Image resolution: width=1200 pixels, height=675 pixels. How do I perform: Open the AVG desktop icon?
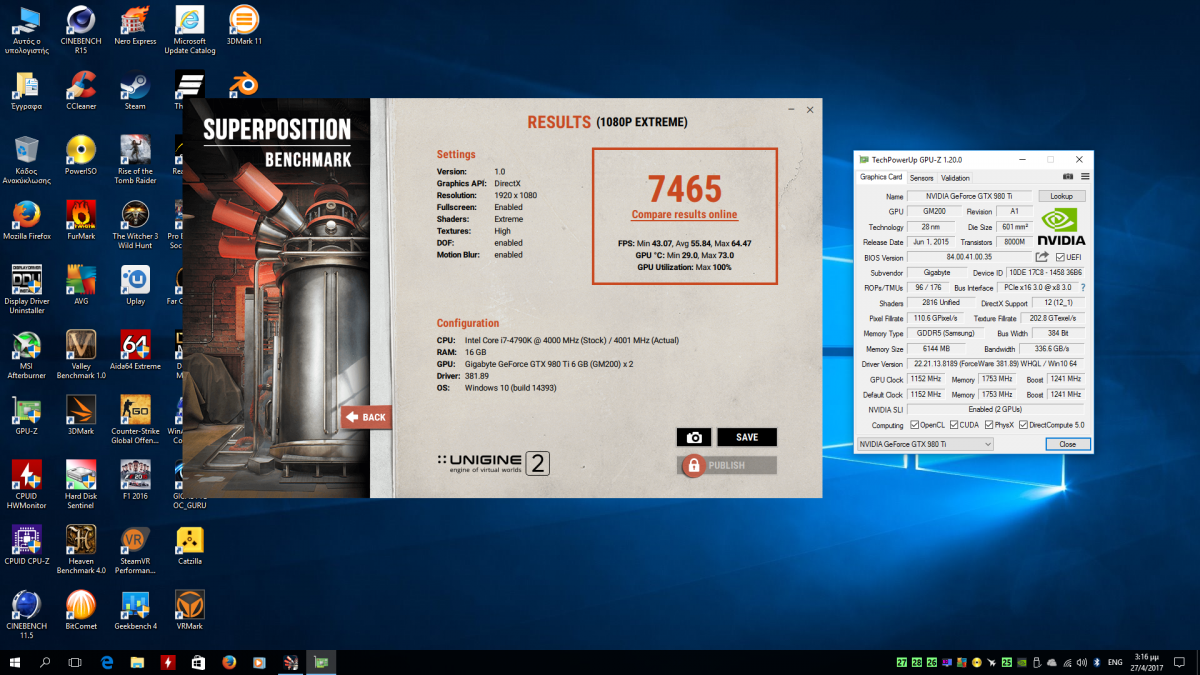tap(81, 286)
